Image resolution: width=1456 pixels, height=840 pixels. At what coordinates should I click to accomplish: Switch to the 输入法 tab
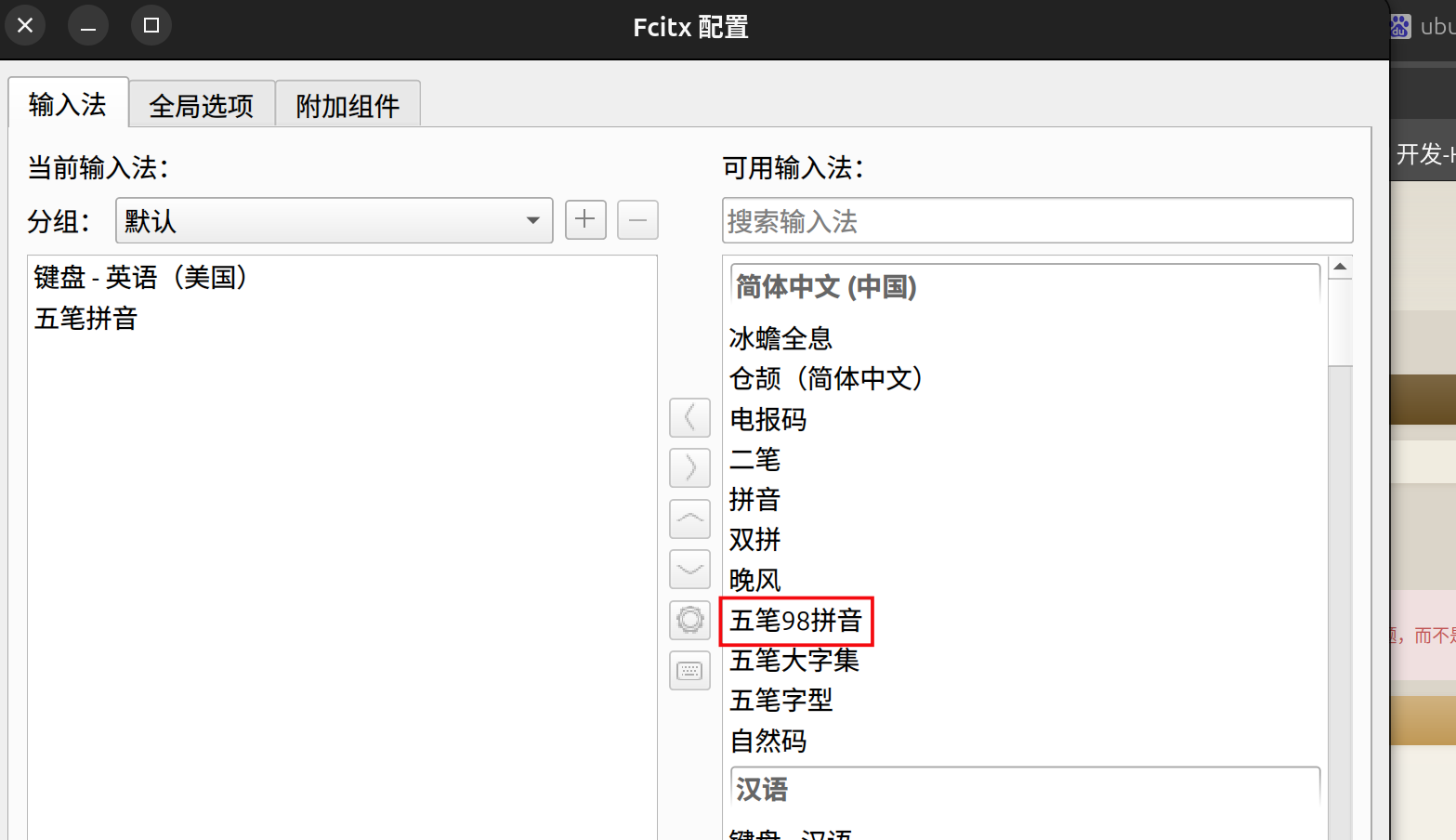pyautogui.click(x=68, y=104)
